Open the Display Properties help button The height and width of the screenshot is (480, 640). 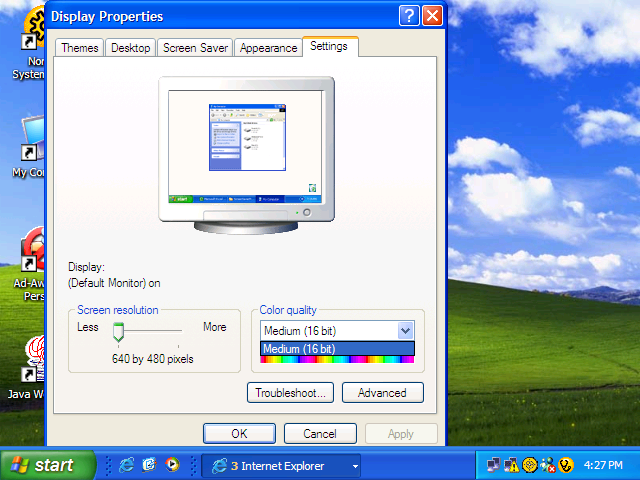tap(409, 16)
